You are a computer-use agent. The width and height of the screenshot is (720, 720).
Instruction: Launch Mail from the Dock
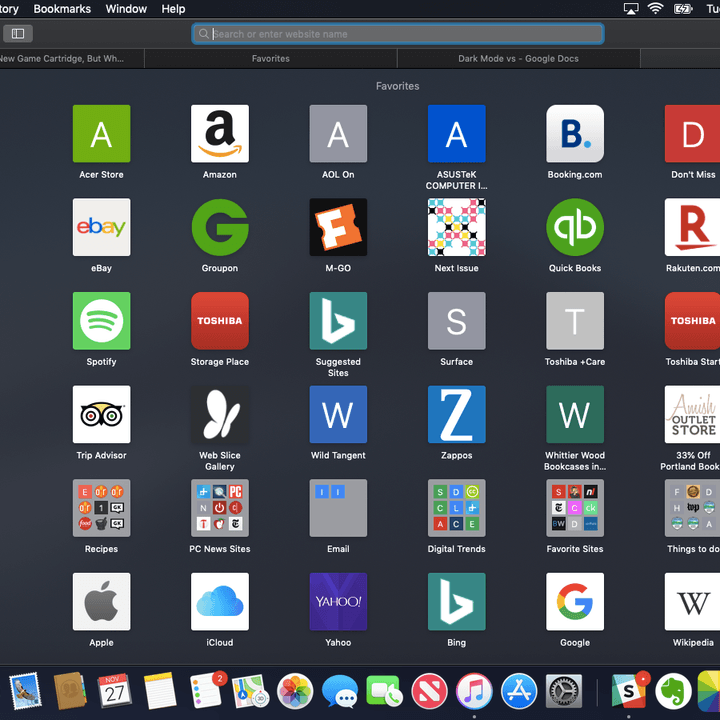pyautogui.click(x=25, y=692)
